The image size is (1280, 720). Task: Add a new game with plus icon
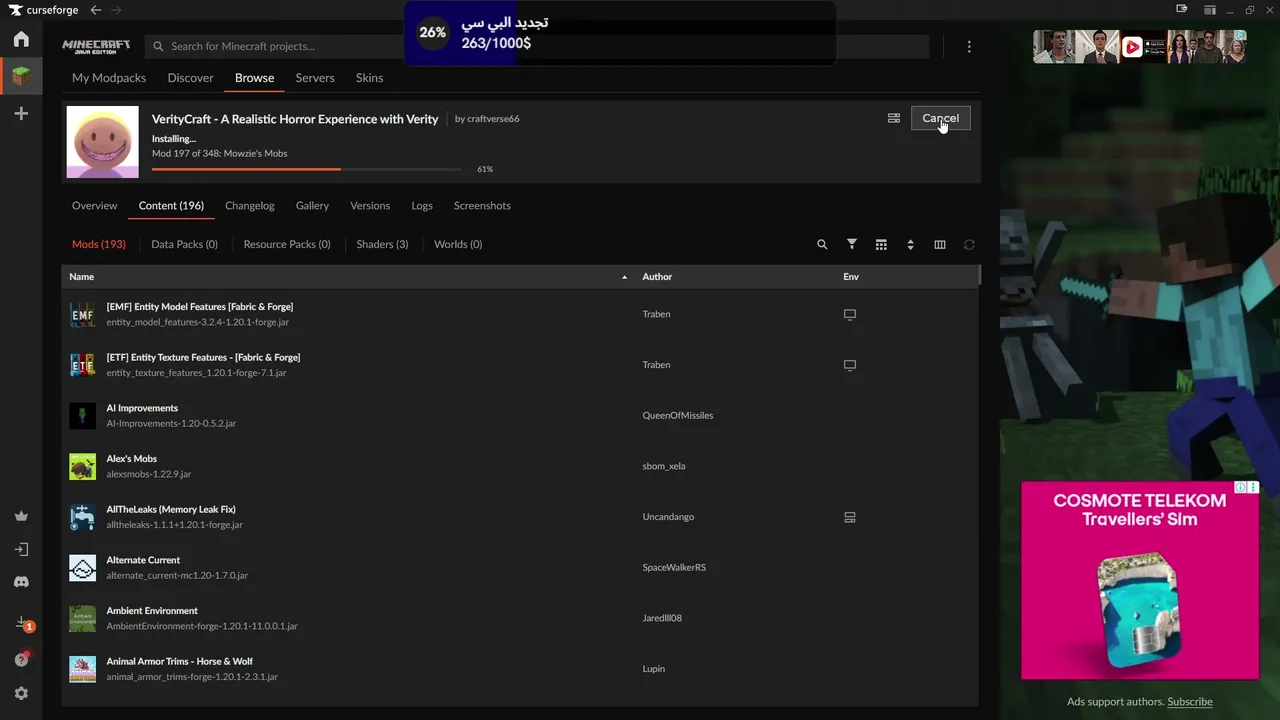pos(21,114)
